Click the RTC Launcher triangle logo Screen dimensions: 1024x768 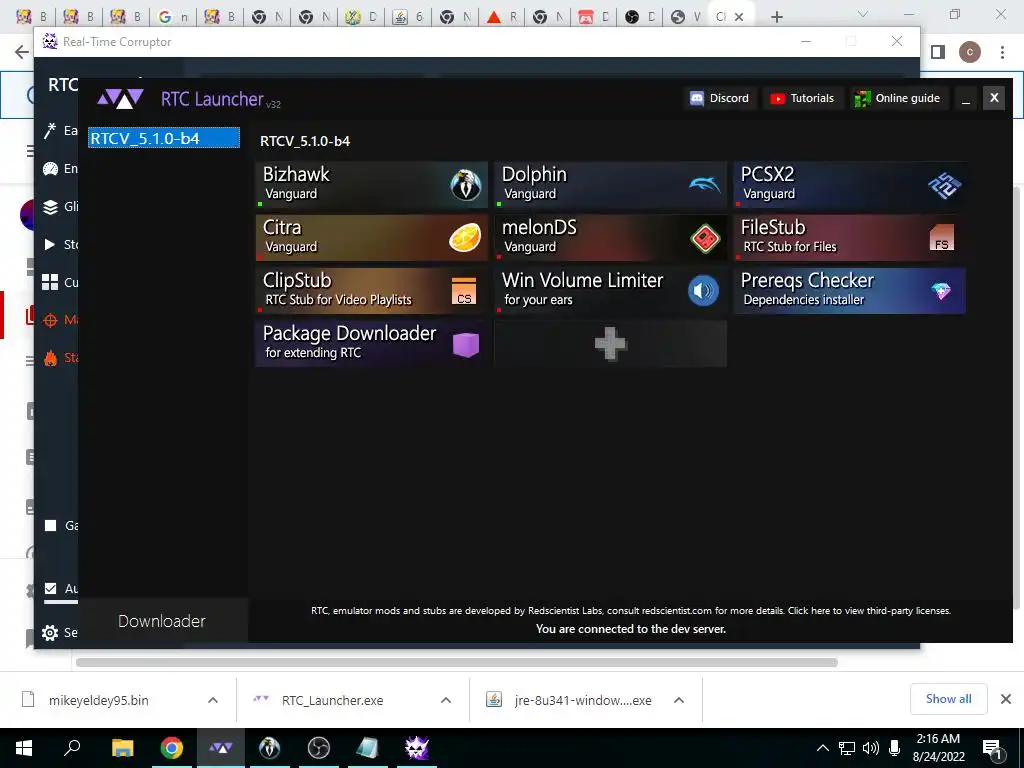[120, 99]
